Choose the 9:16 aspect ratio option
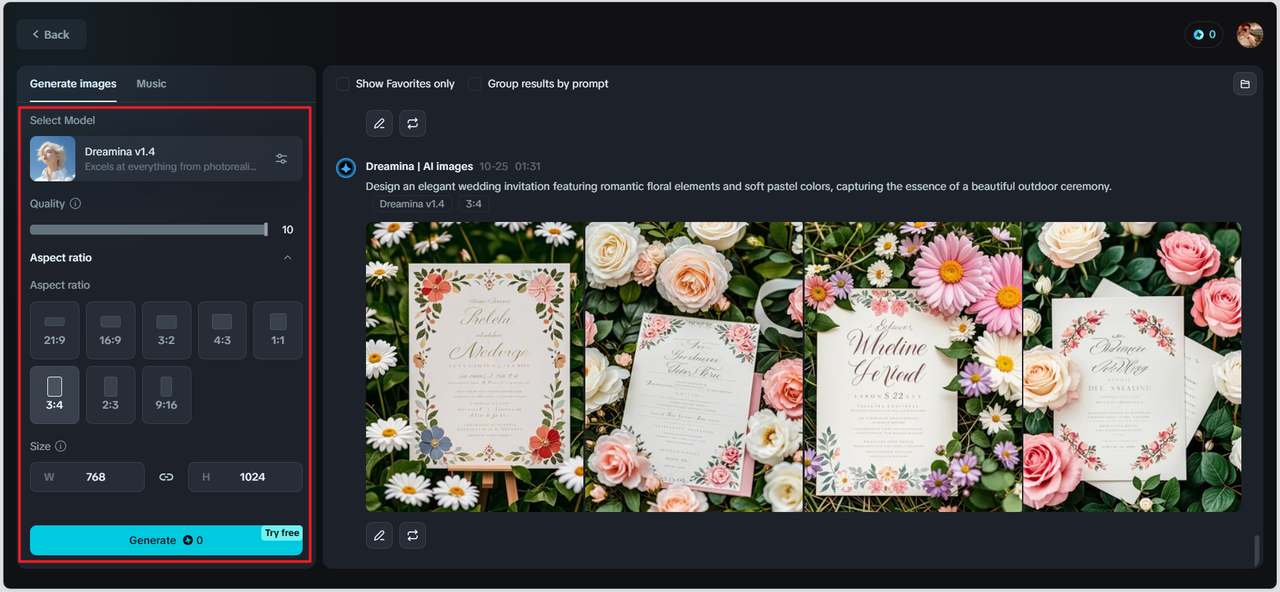 pyautogui.click(x=166, y=394)
